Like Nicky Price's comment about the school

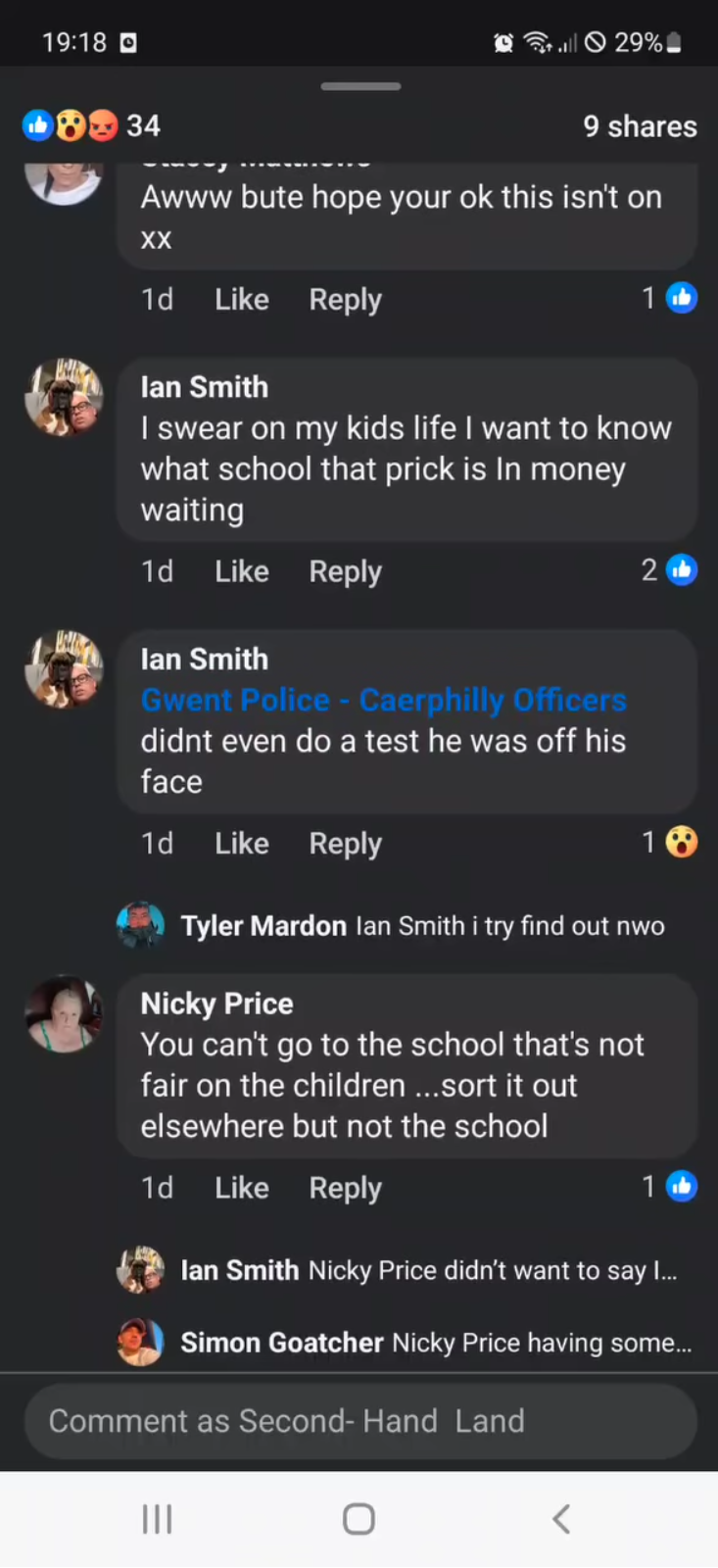click(241, 1188)
